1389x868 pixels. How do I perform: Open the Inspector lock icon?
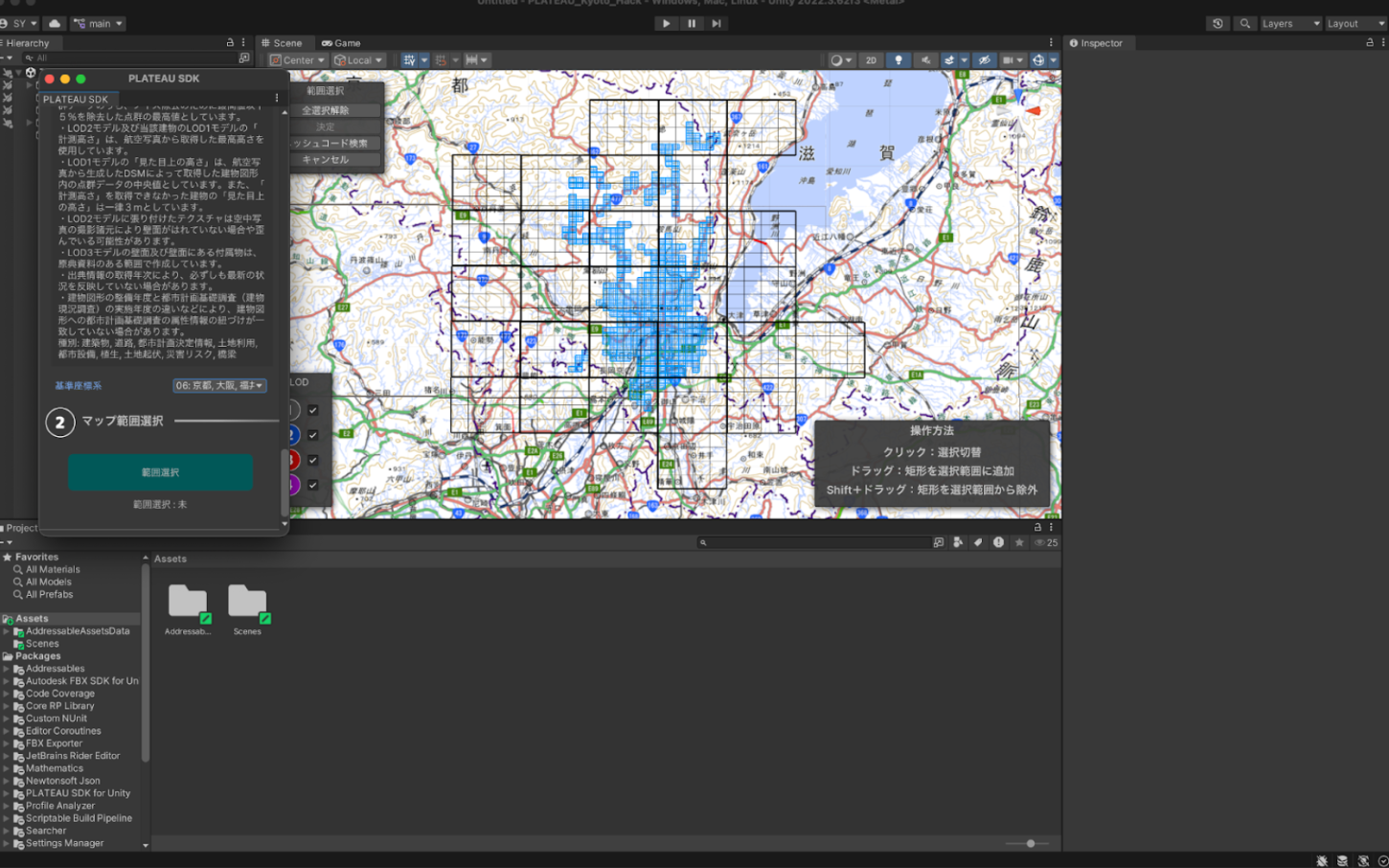1370,43
